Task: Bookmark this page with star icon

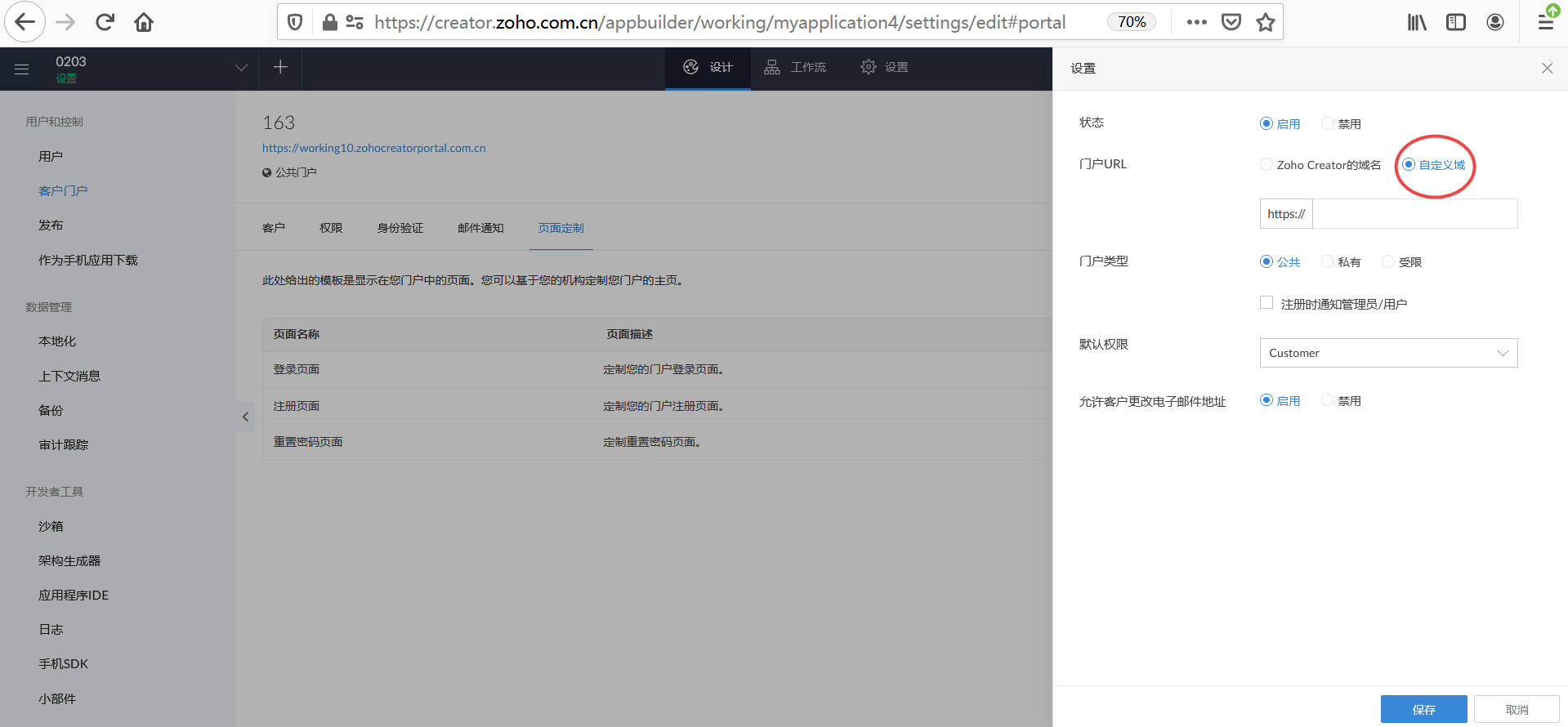Action: click(x=1266, y=22)
